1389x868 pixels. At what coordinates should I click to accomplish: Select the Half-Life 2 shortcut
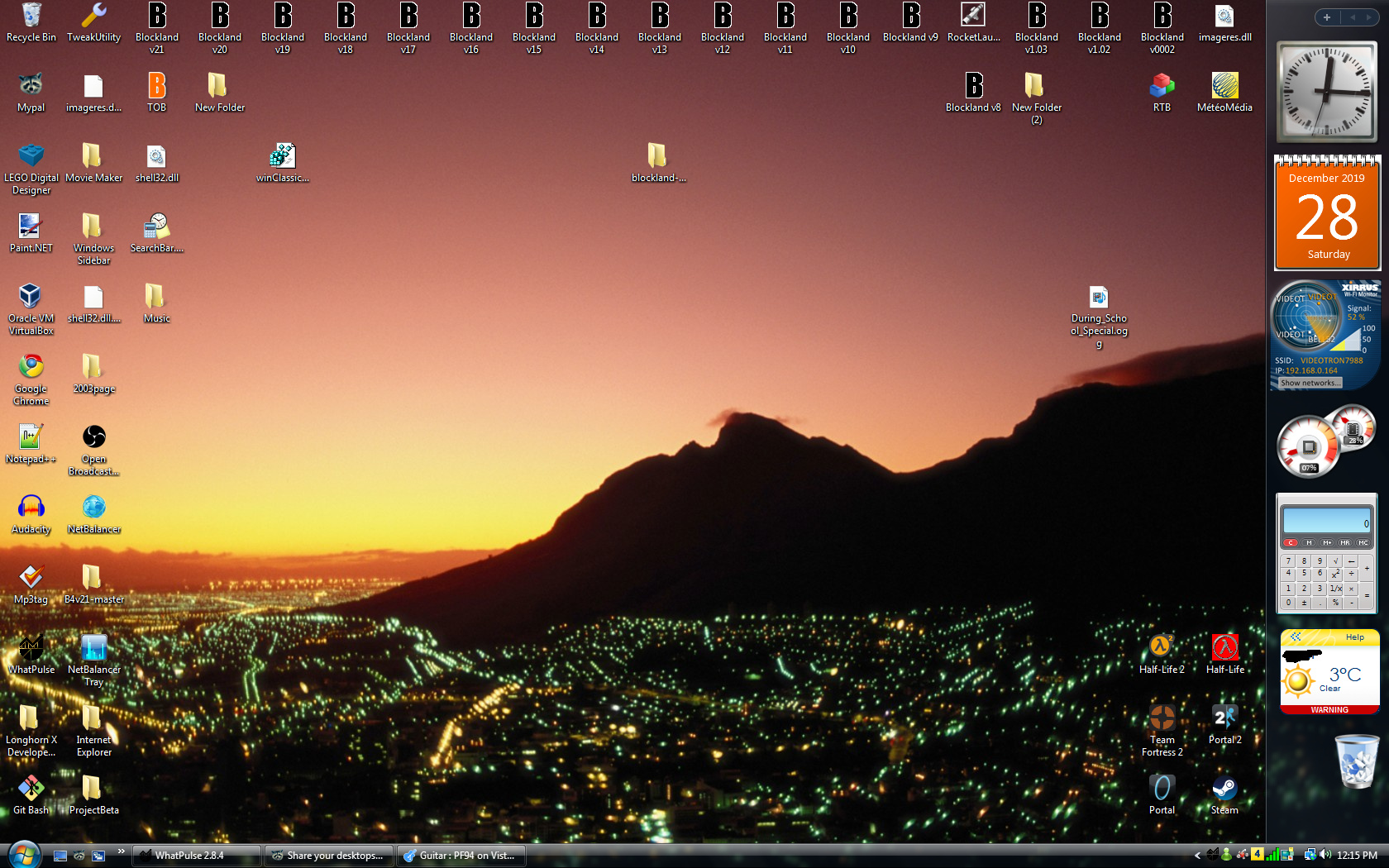1162,654
